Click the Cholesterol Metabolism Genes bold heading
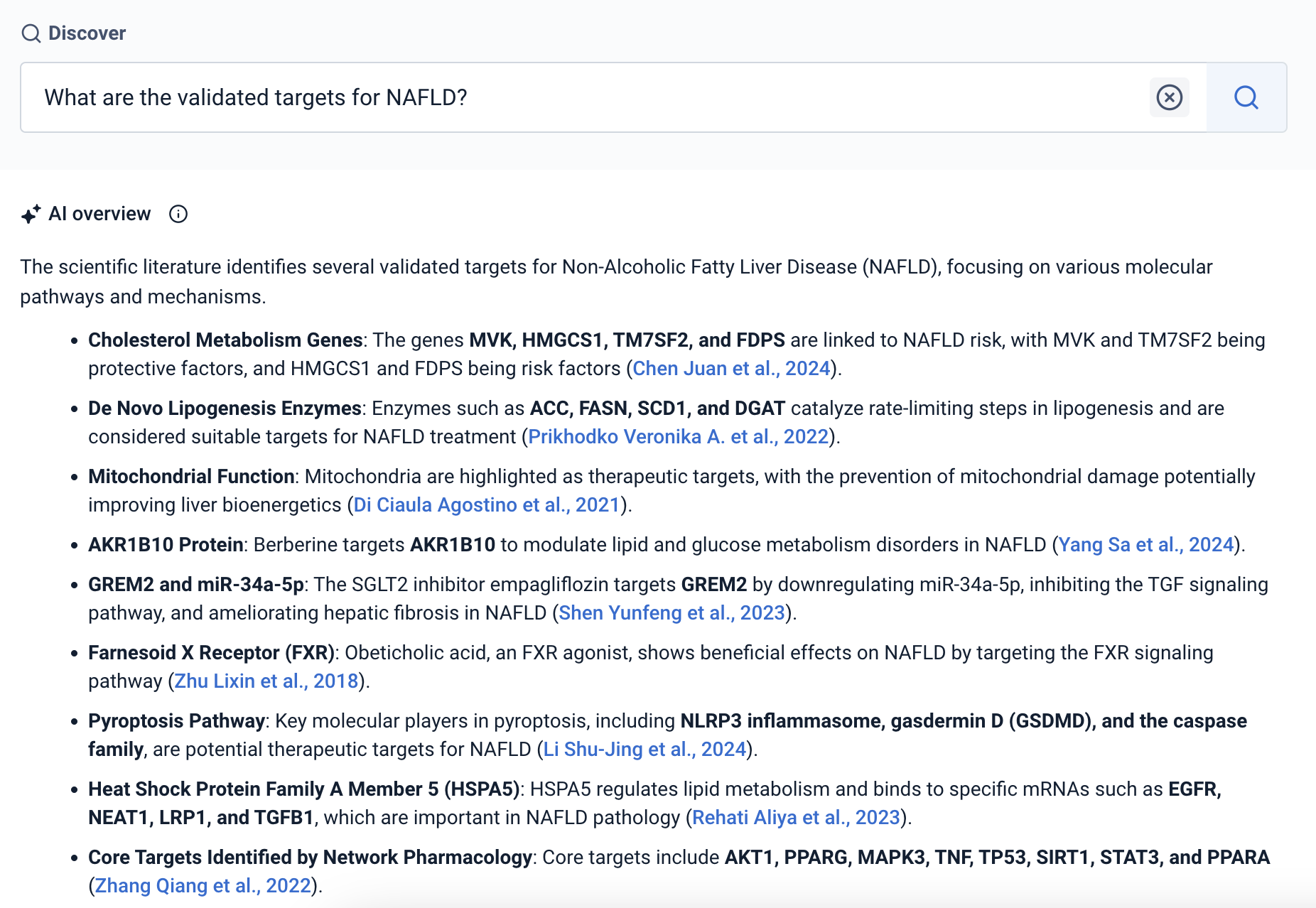The image size is (1316, 908). pos(225,340)
